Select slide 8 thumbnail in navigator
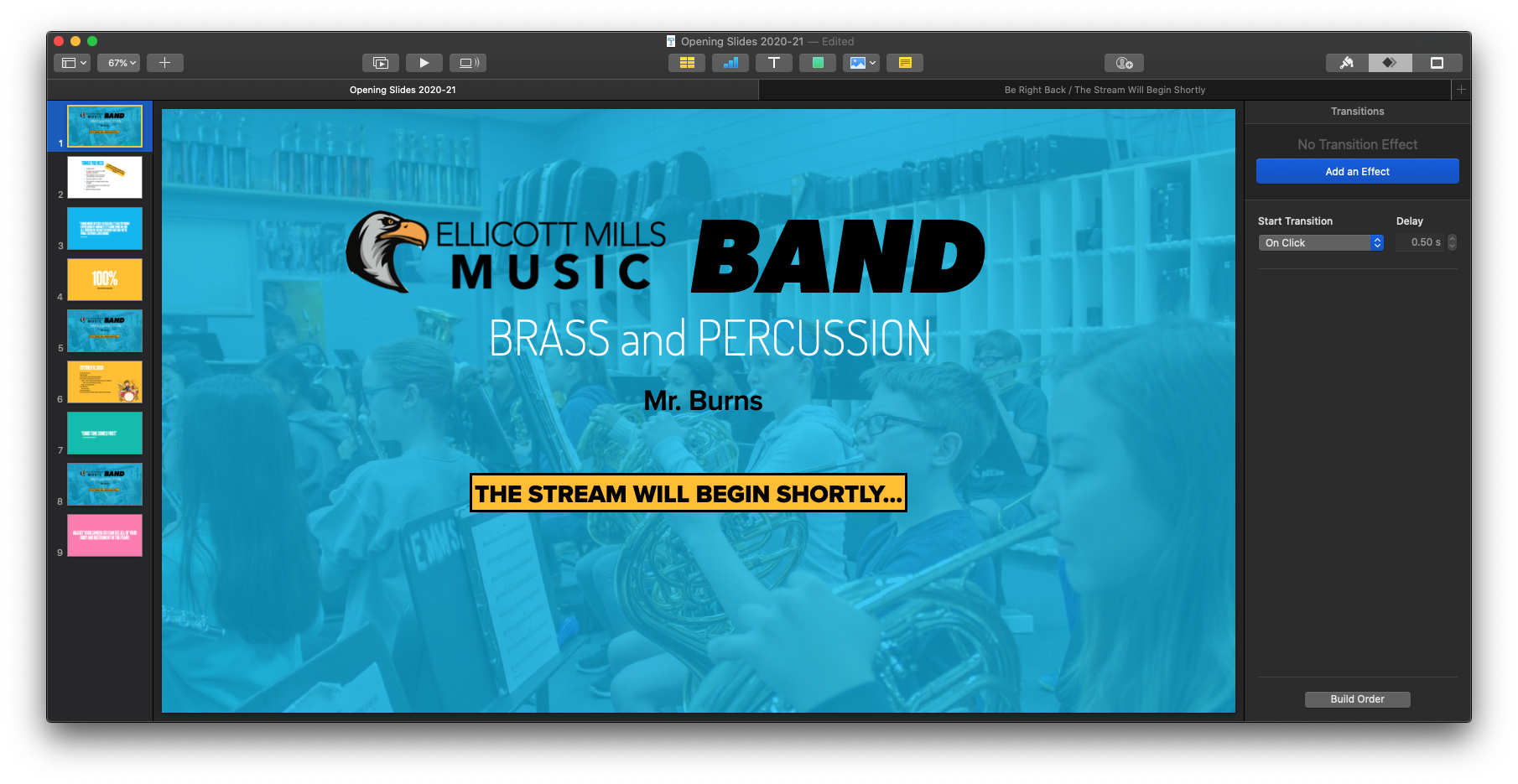Screen dimensions: 1518x784 pos(105,484)
